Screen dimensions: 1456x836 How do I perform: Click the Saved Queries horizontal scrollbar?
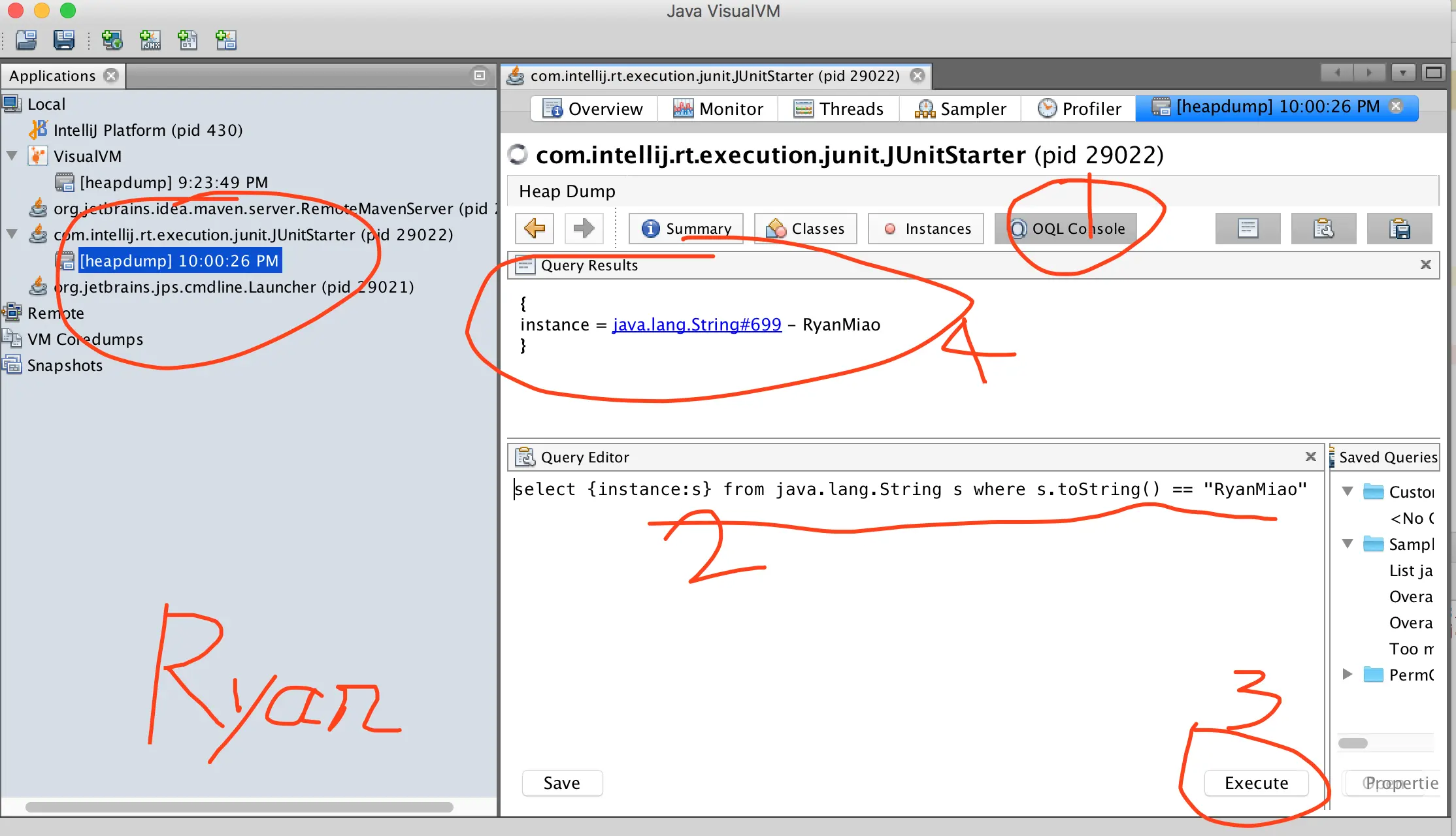tap(1354, 743)
